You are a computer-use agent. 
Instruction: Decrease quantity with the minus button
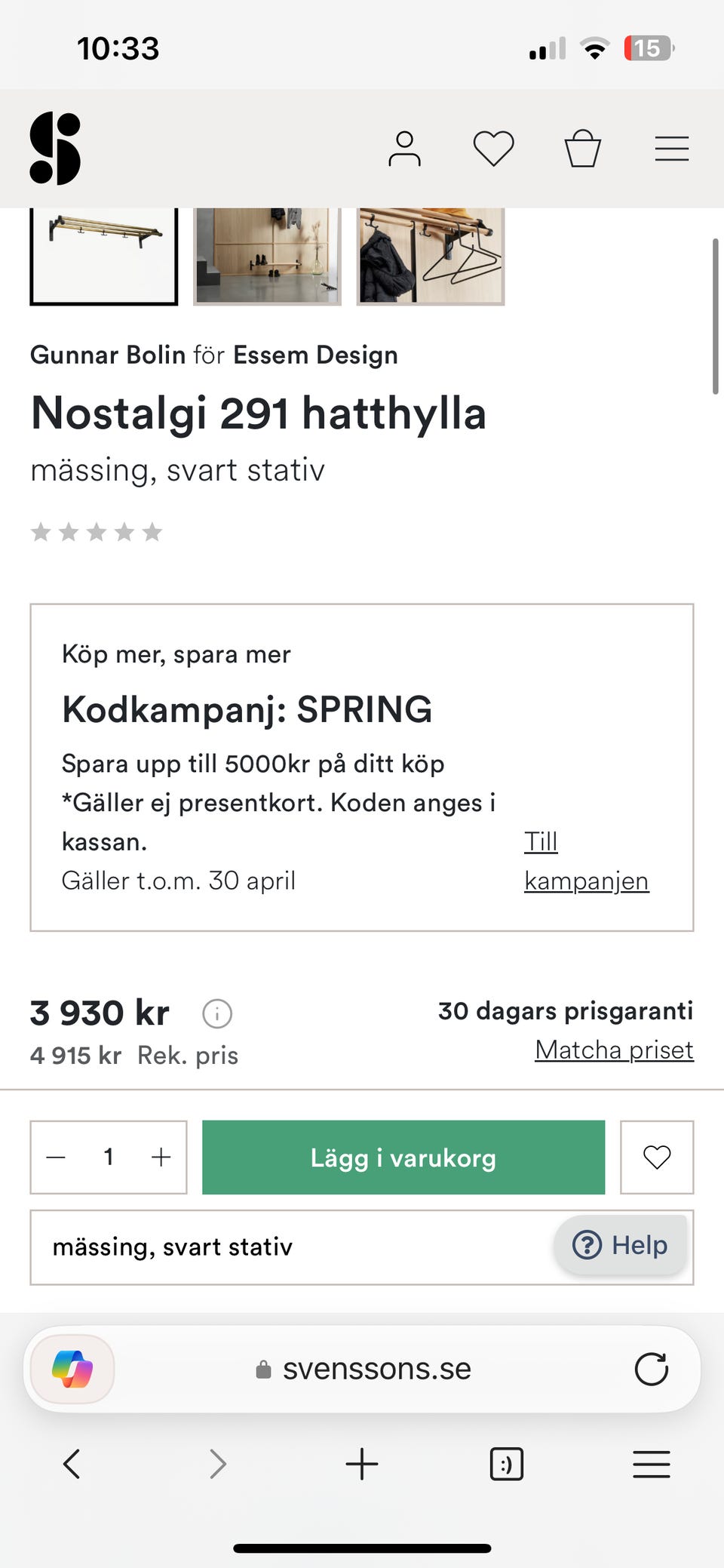click(57, 1158)
